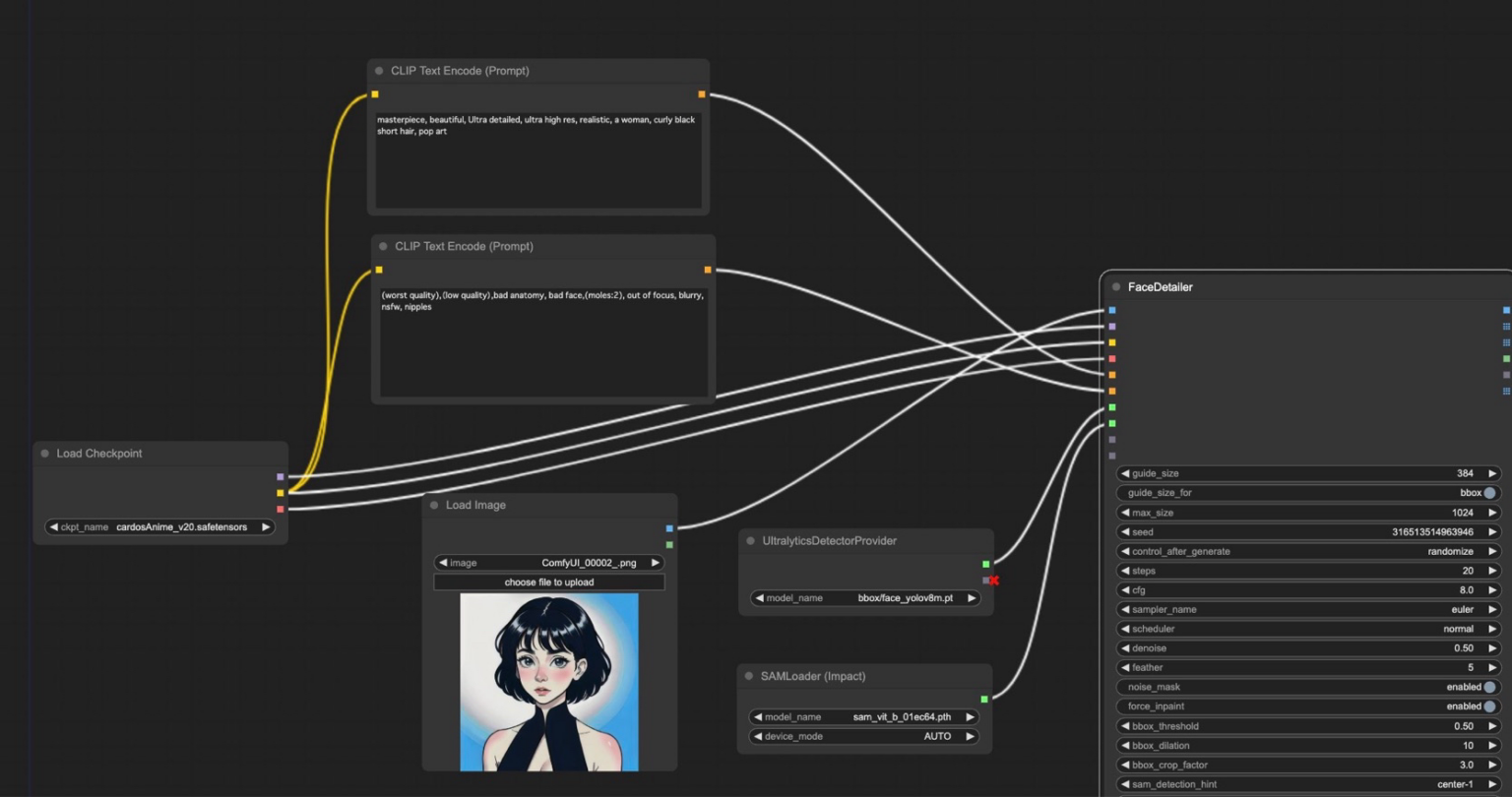Increase the denoise value with right arrow

(x=1492, y=648)
